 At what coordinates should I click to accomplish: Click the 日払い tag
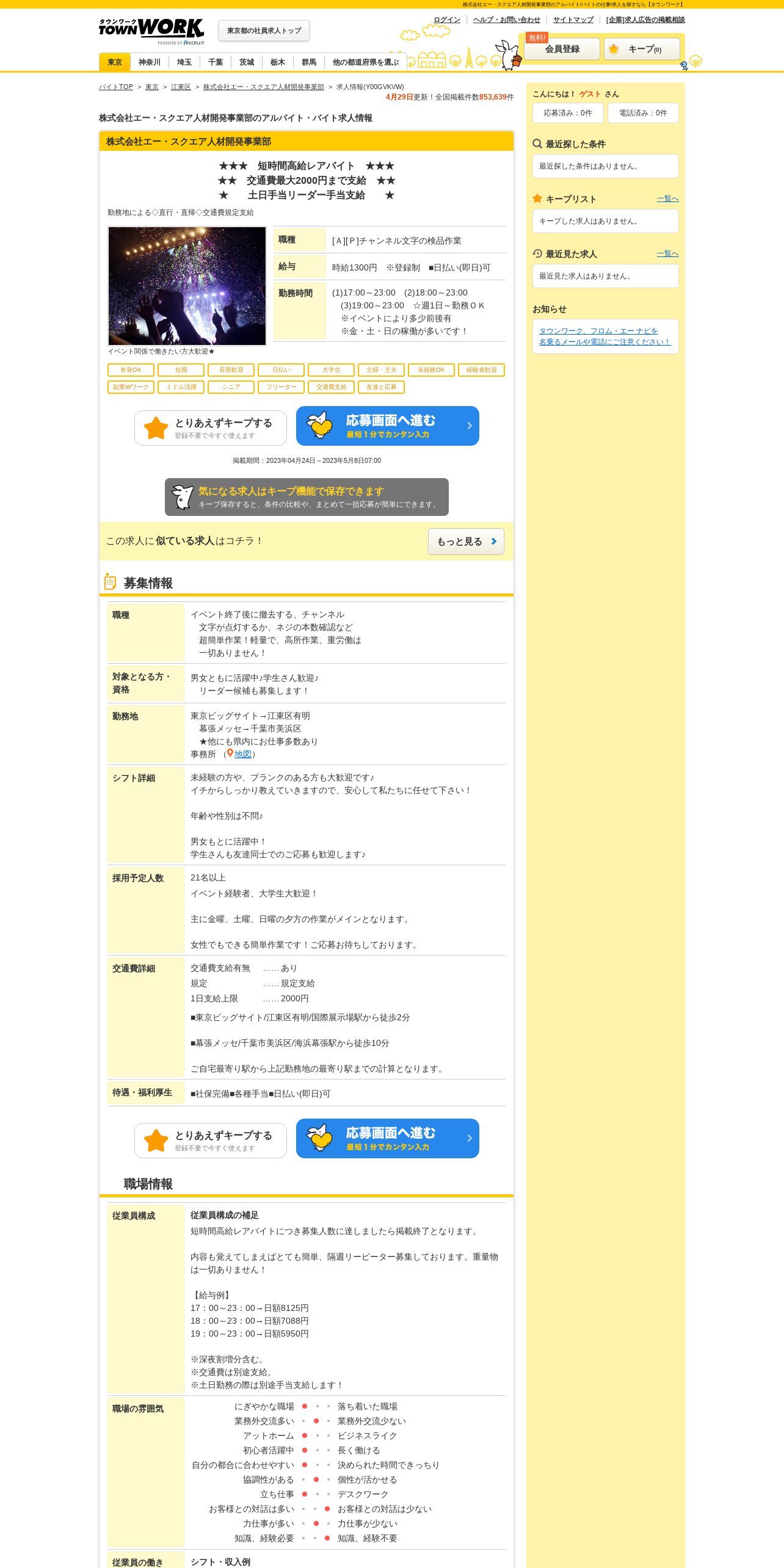tap(281, 370)
